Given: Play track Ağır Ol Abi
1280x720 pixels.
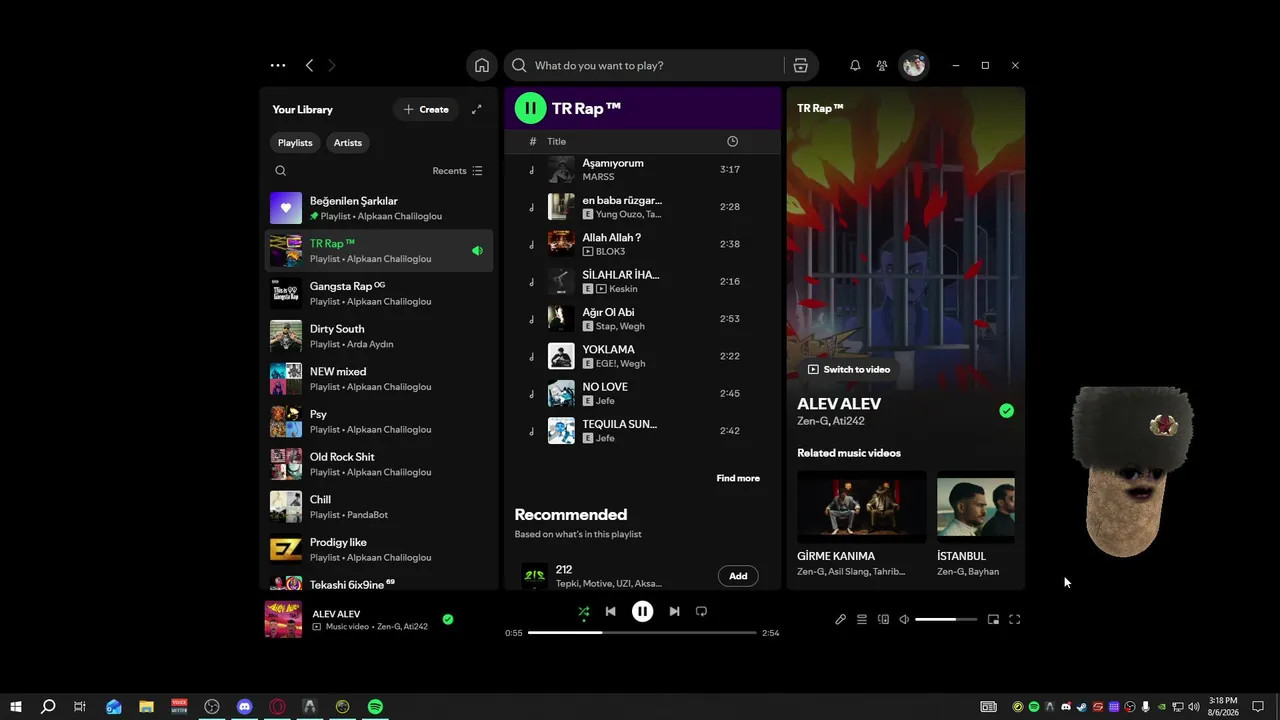Looking at the screenshot, I should [x=642, y=319].
